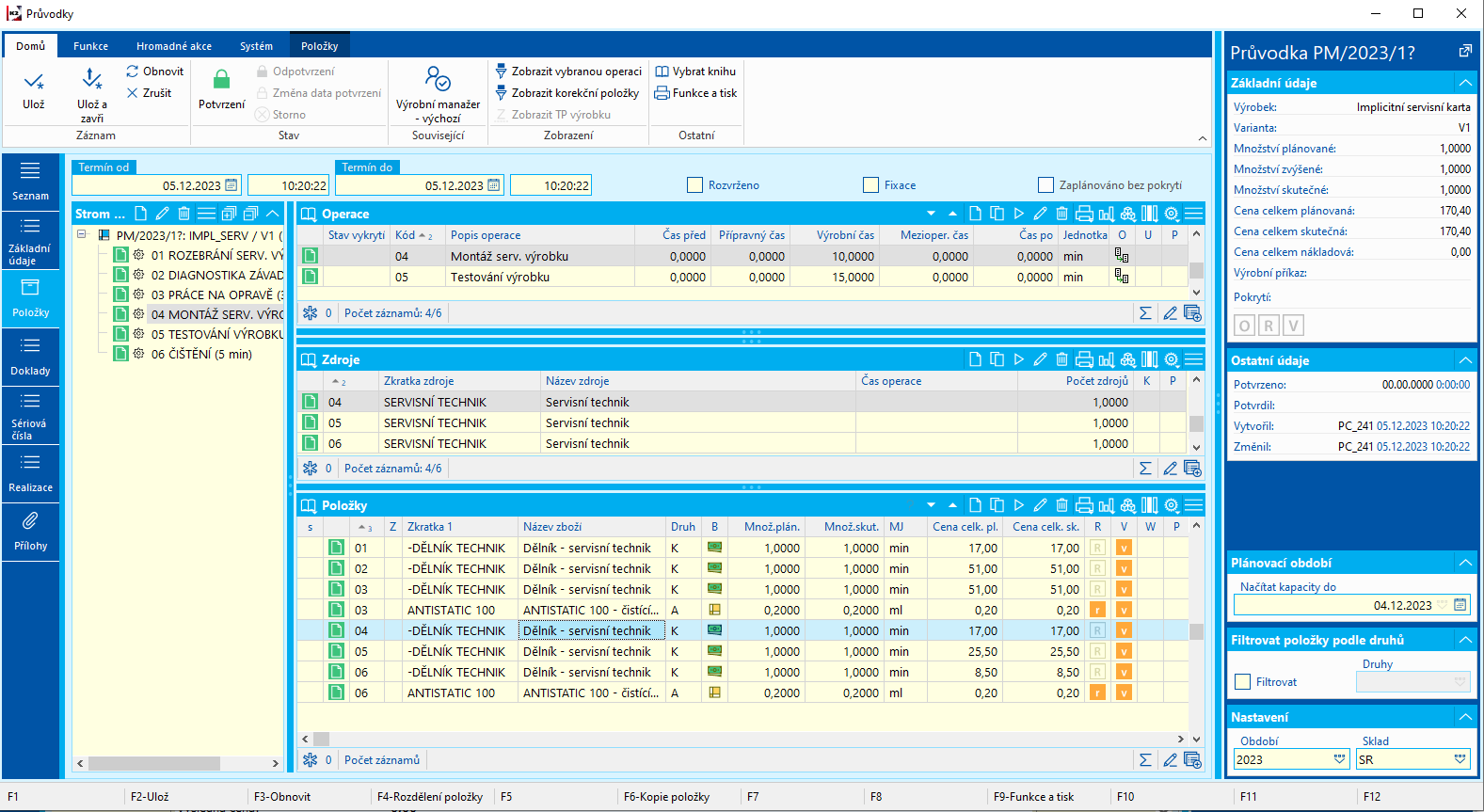Open the Sériová čísla sidebar section

(x=30, y=415)
